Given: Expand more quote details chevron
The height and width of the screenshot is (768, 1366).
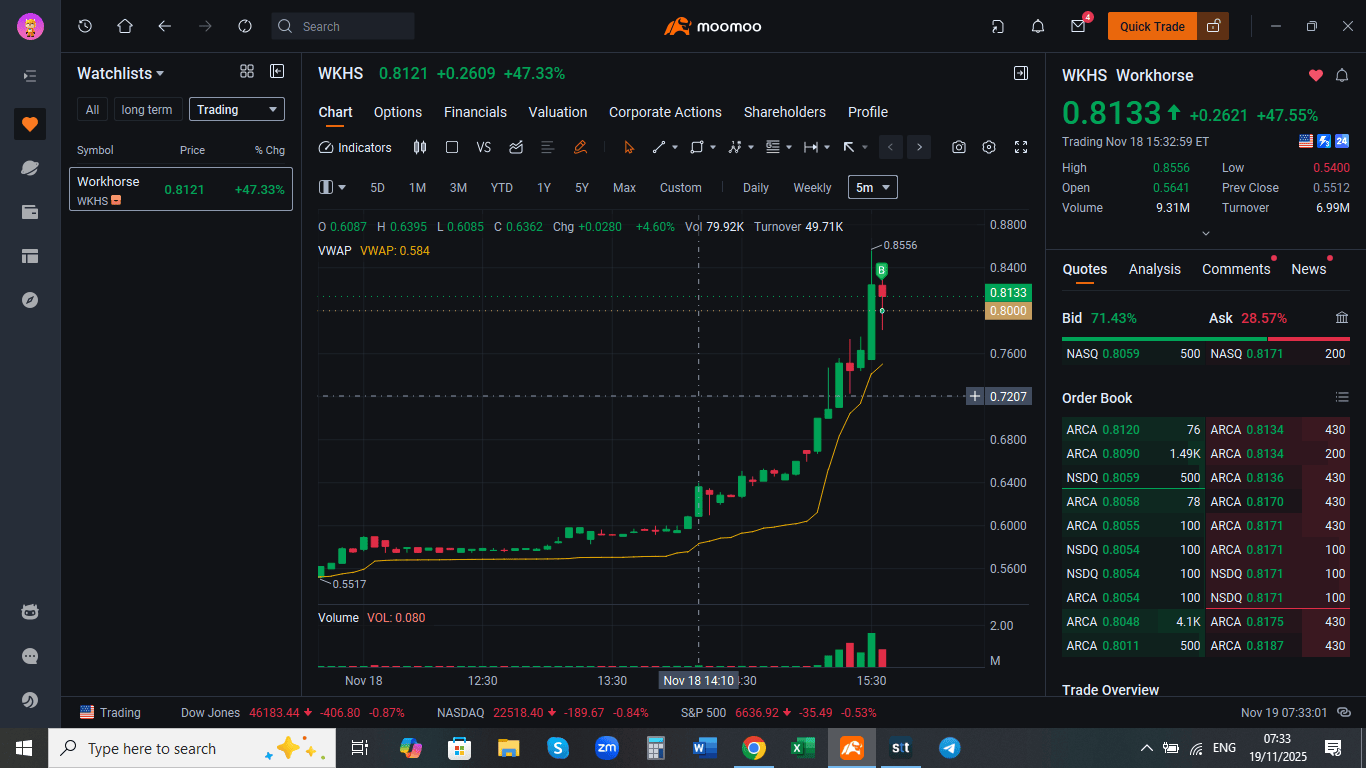Looking at the screenshot, I should [1205, 233].
